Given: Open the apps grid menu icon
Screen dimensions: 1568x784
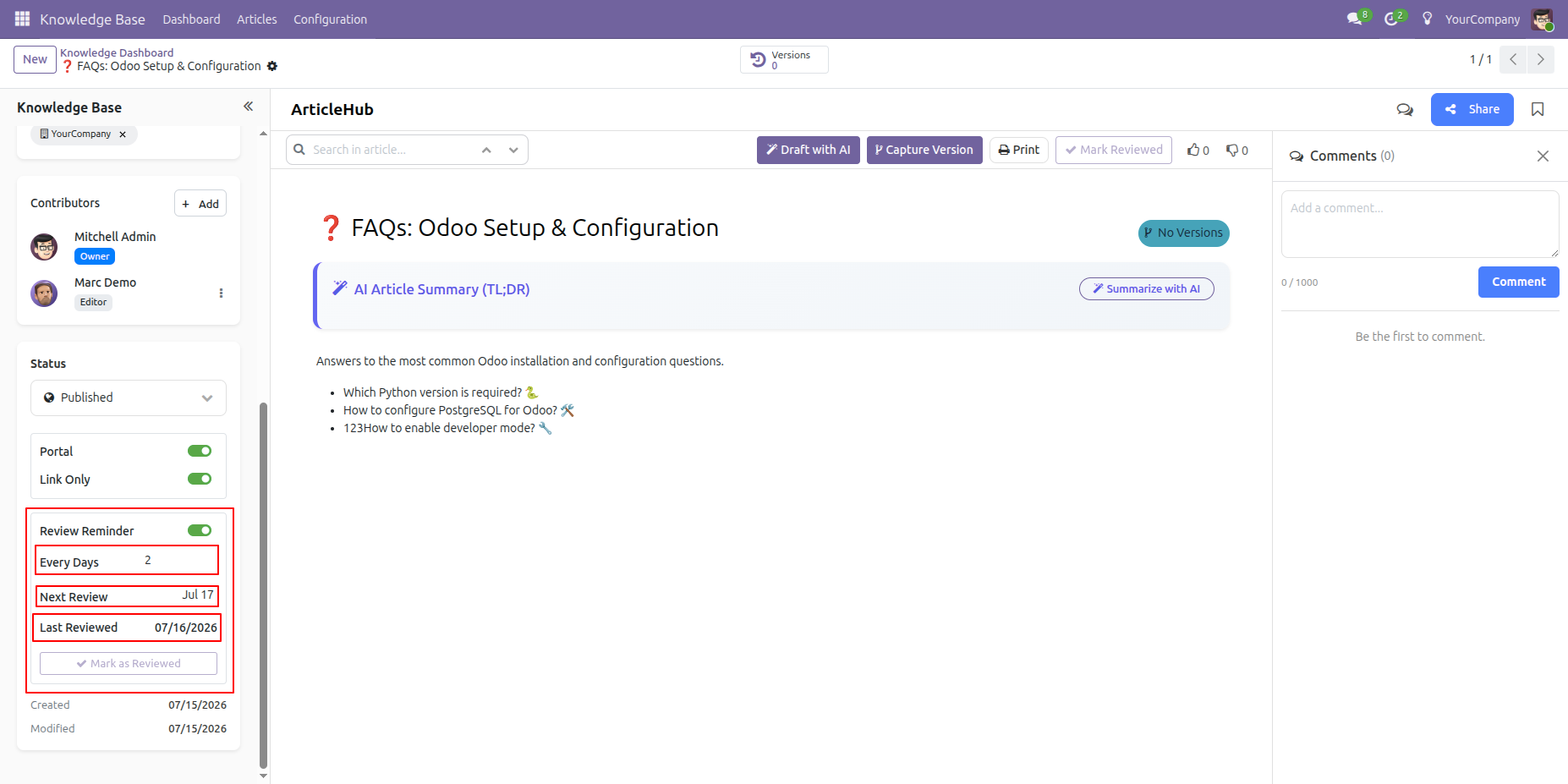Looking at the screenshot, I should (x=22, y=19).
